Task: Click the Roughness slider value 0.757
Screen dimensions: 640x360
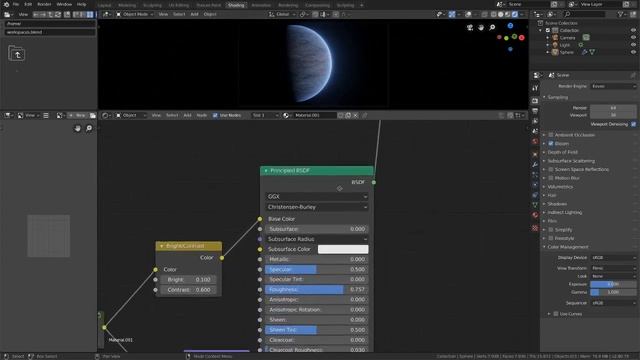Action: (x=317, y=289)
